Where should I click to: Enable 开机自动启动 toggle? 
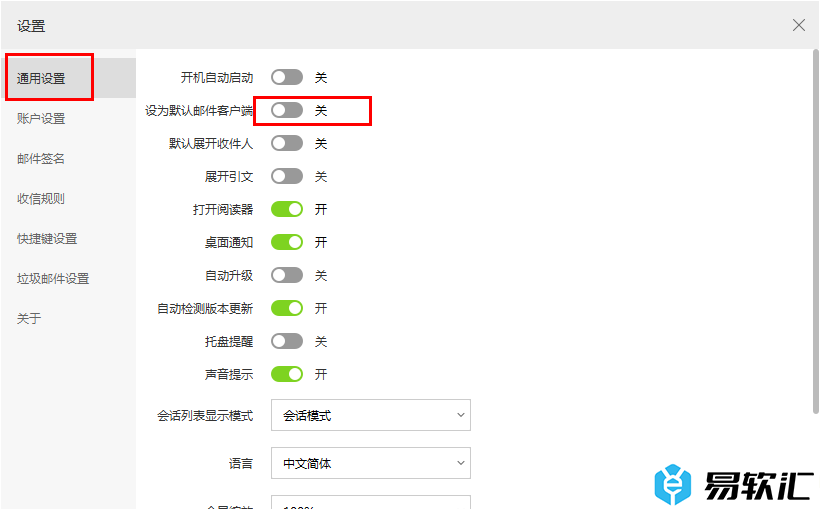click(x=287, y=77)
